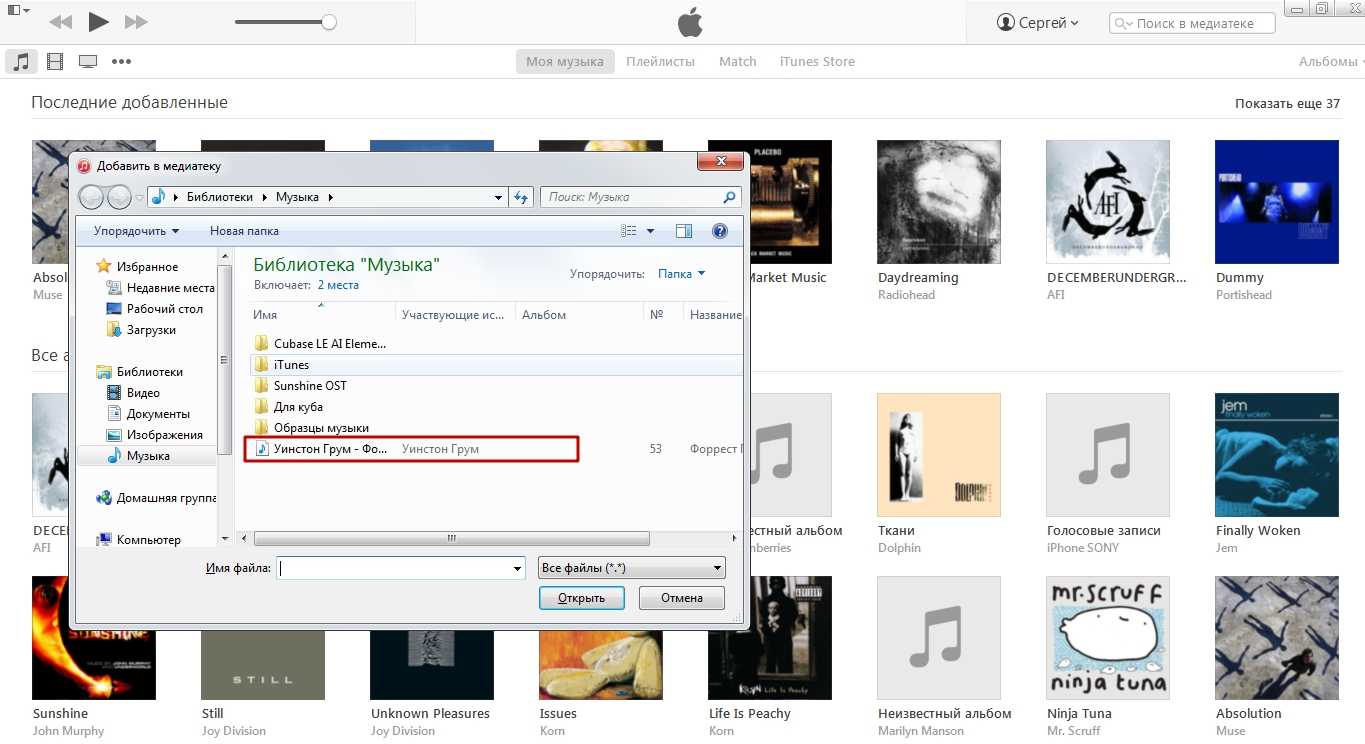Open the Сергей account menu
The image size is (1365, 744).
(1039, 22)
